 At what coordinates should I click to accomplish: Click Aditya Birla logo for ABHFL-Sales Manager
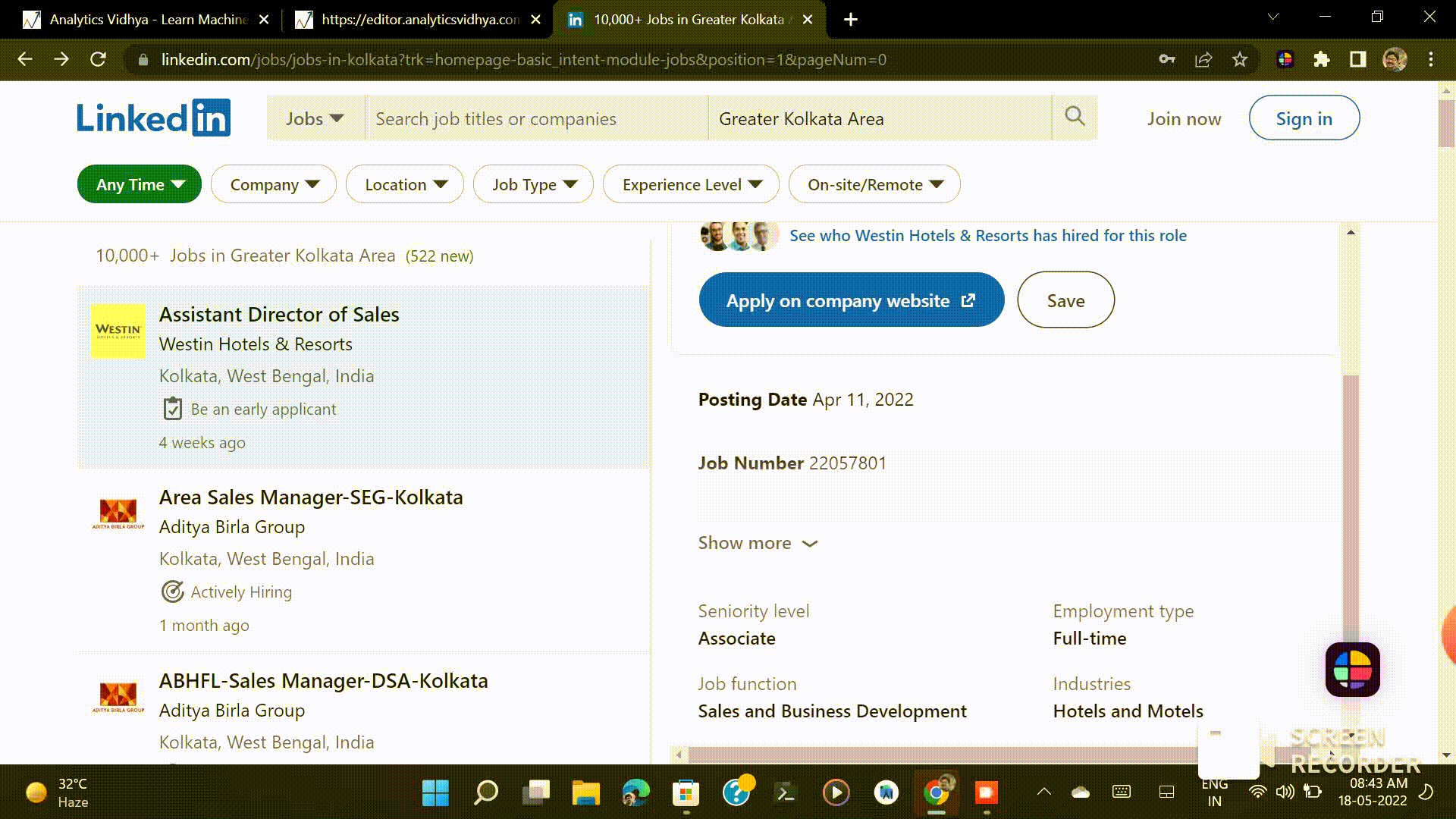click(118, 697)
